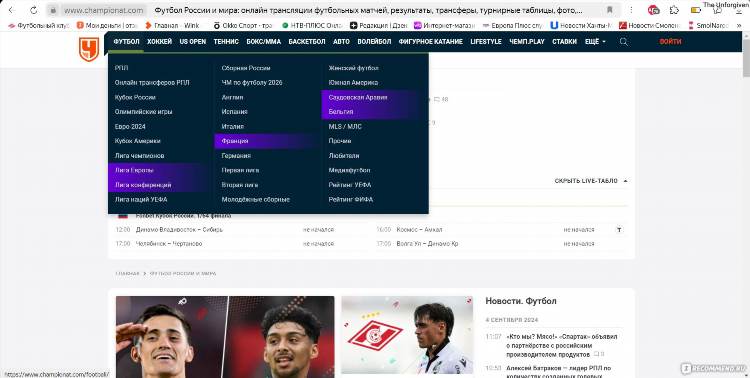This screenshot has width=750, height=378.
Task: Open the site search magnifier icon
Action: 623,42
